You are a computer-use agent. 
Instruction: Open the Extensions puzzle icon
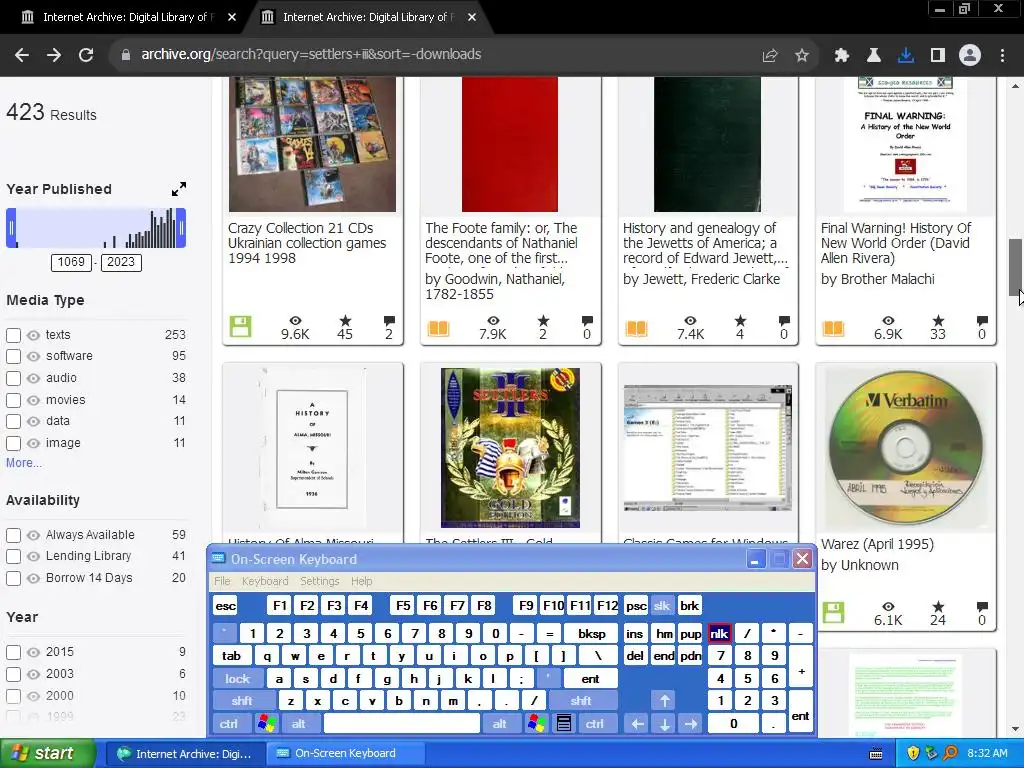pyautogui.click(x=841, y=56)
